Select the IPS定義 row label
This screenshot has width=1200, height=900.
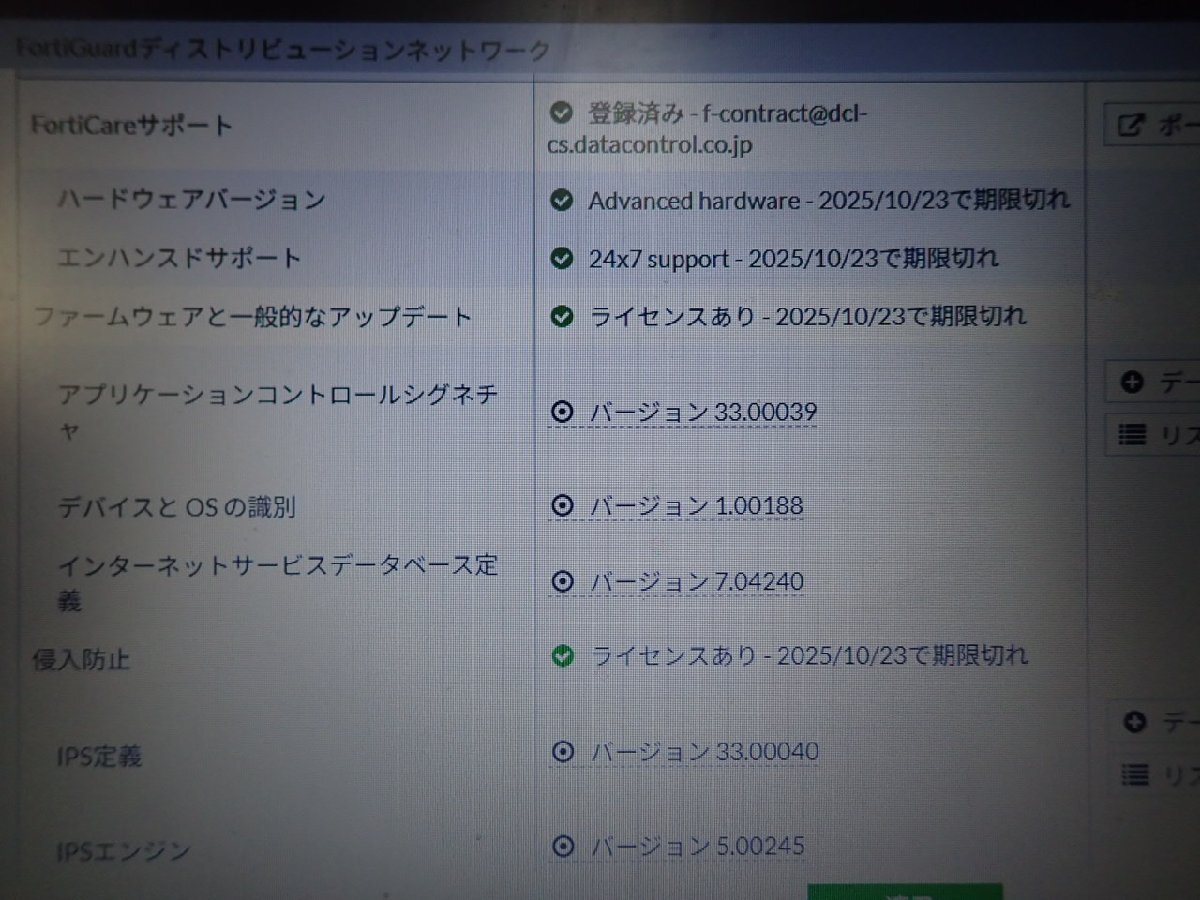100,756
